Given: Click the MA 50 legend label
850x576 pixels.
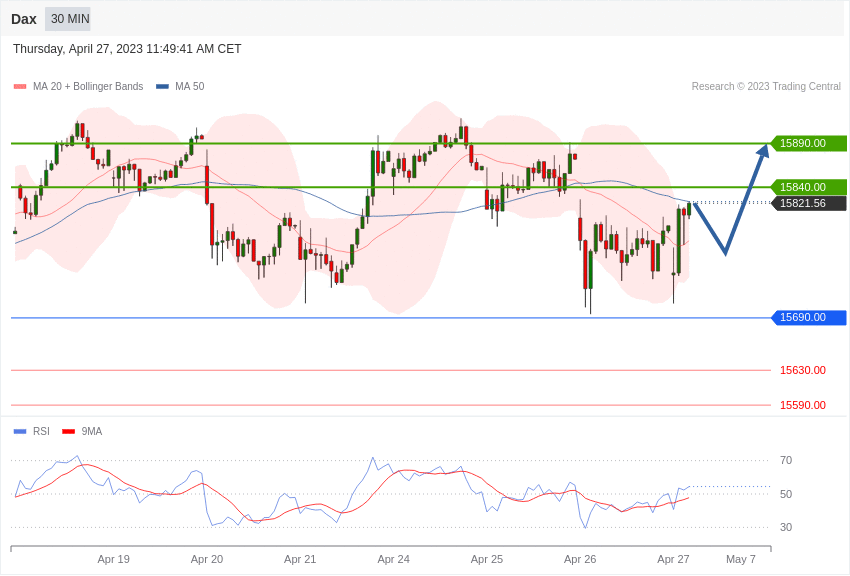Looking at the screenshot, I should tap(190, 86).
